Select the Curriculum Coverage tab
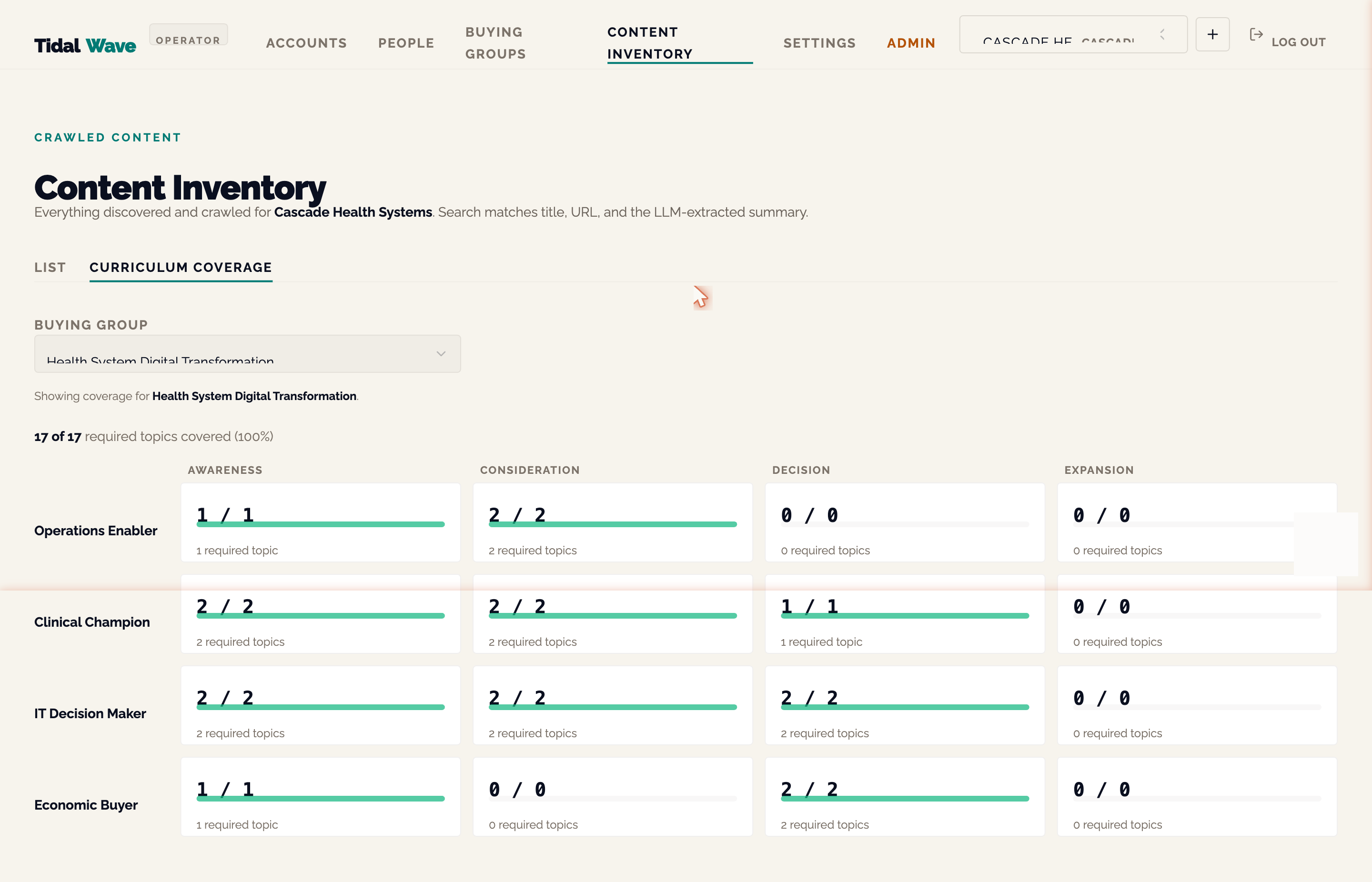Image resolution: width=1372 pixels, height=882 pixels. tap(181, 268)
